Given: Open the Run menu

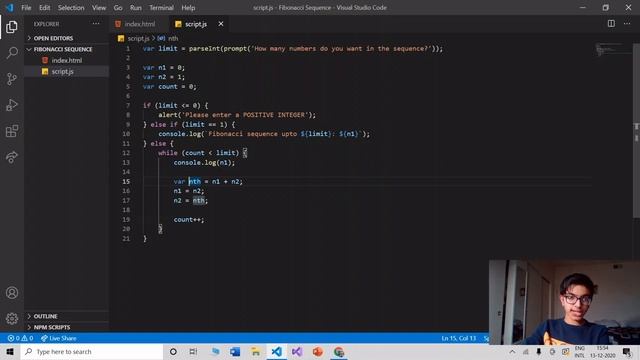Looking at the screenshot, I should coord(136,8).
